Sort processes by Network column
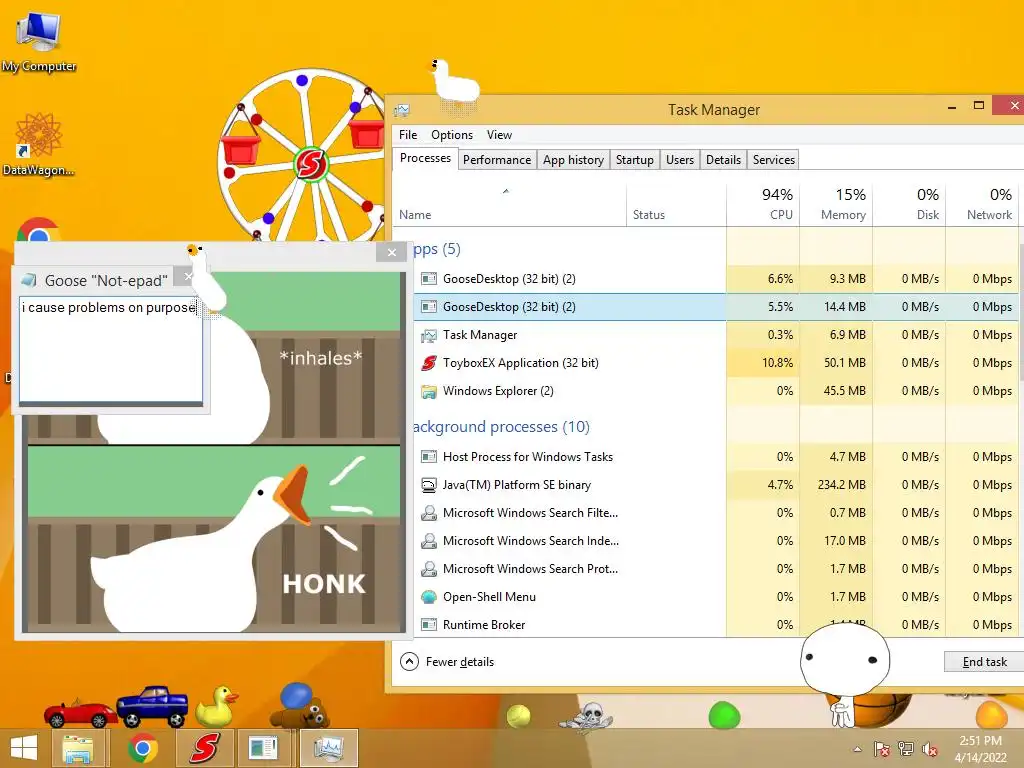The image size is (1024, 768). (982, 204)
